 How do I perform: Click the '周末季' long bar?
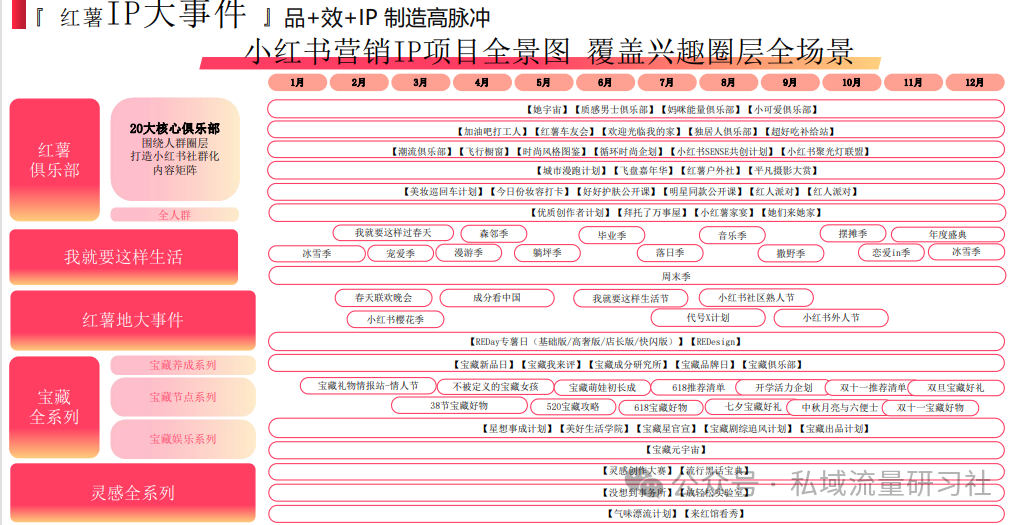[x=637, y=276]
